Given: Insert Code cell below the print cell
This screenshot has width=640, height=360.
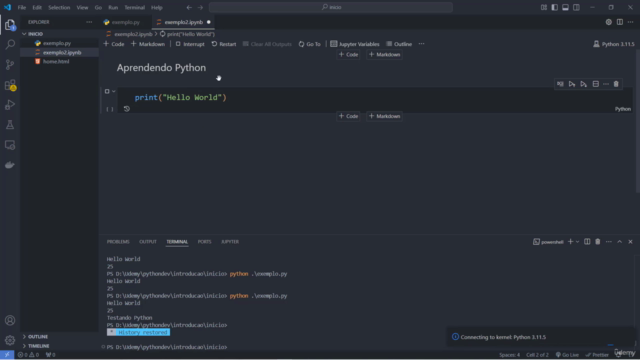Looking at the screenshot, I should click(348, 116).
